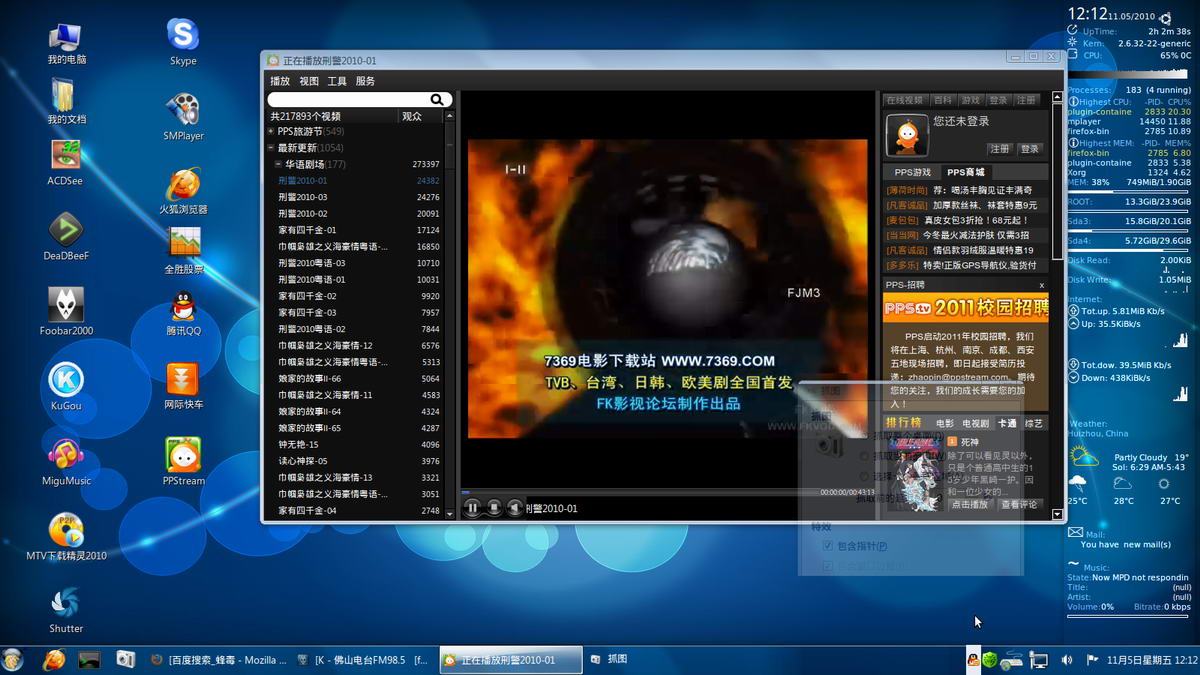Collapse the 最新更新 category
Screen dimensions: 1200x675
[x=271, y=148]
